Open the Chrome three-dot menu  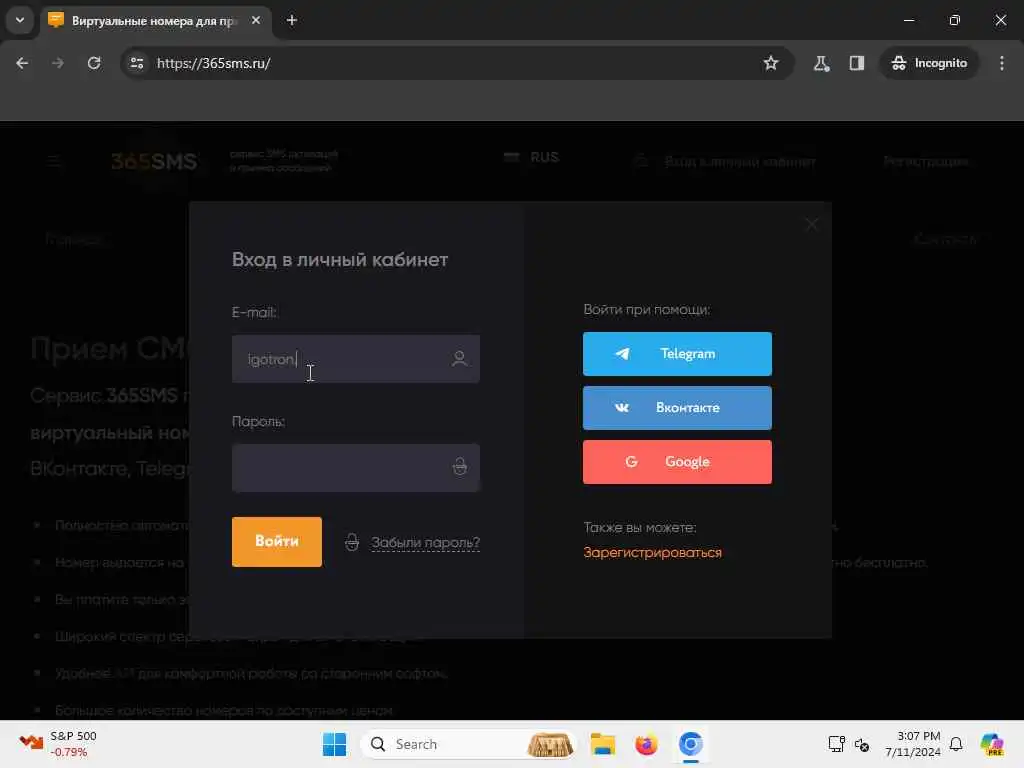click(1002, 63)
